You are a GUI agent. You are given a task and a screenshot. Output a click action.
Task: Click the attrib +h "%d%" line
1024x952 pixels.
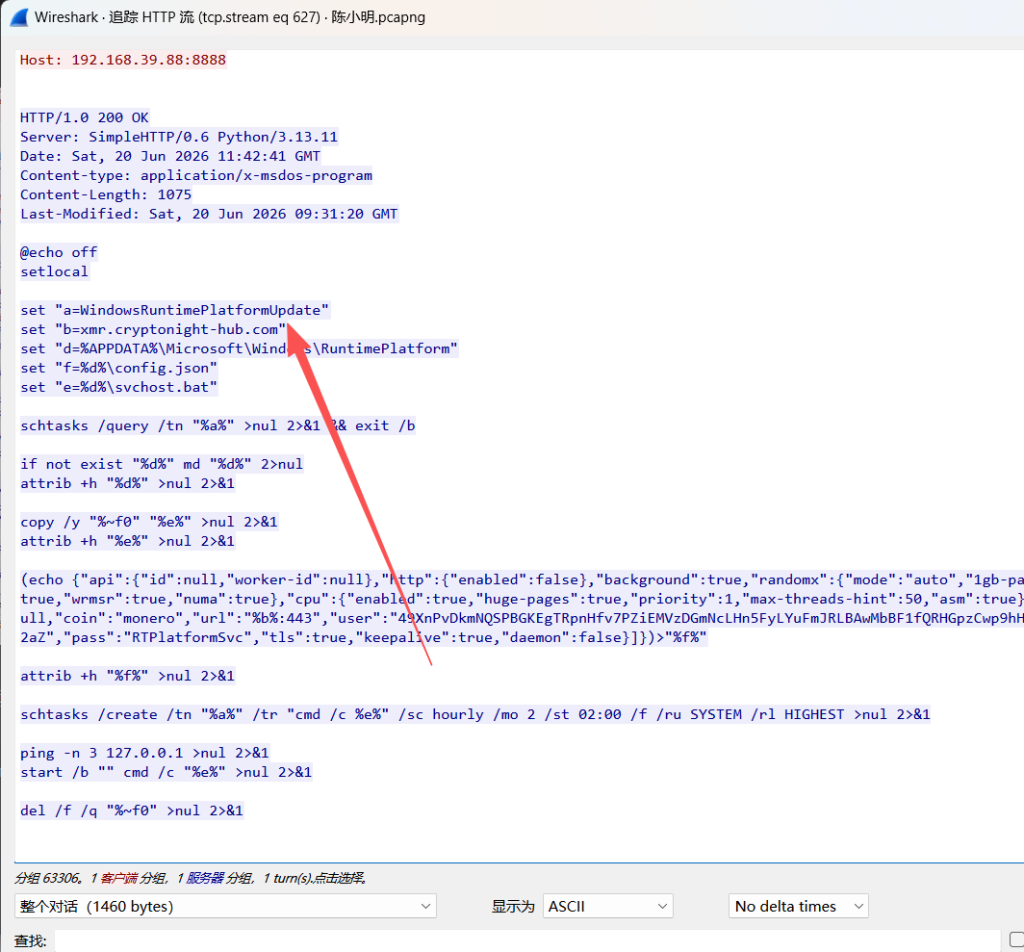(x=127, y=484)
